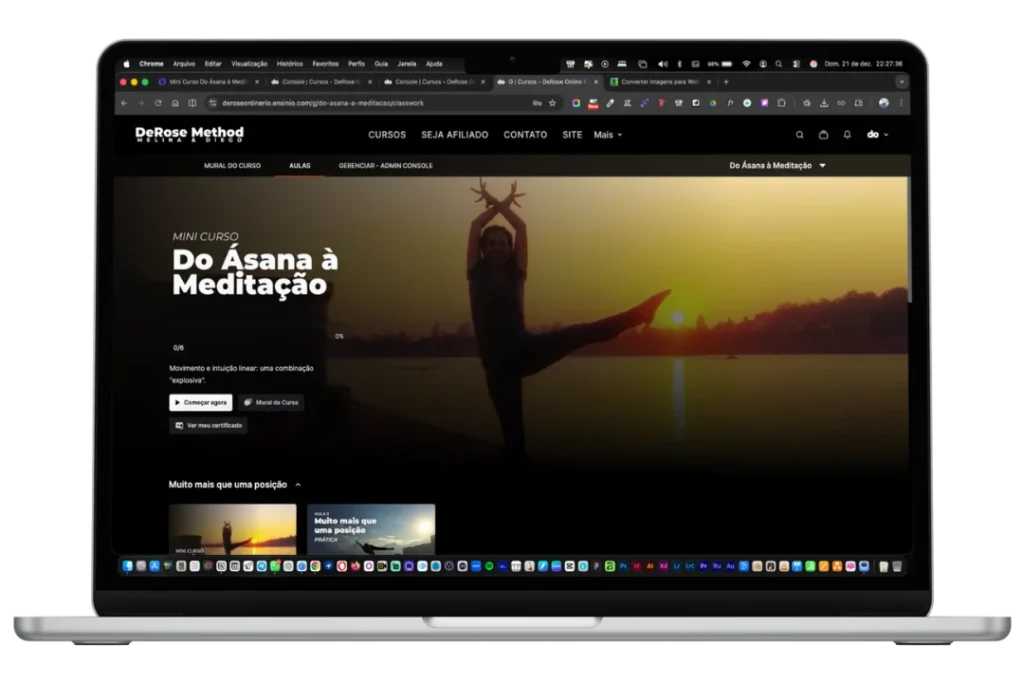Open the Arquivo menu
Image resolution: width=1024 pixels, height=683 pixels.
184,64
